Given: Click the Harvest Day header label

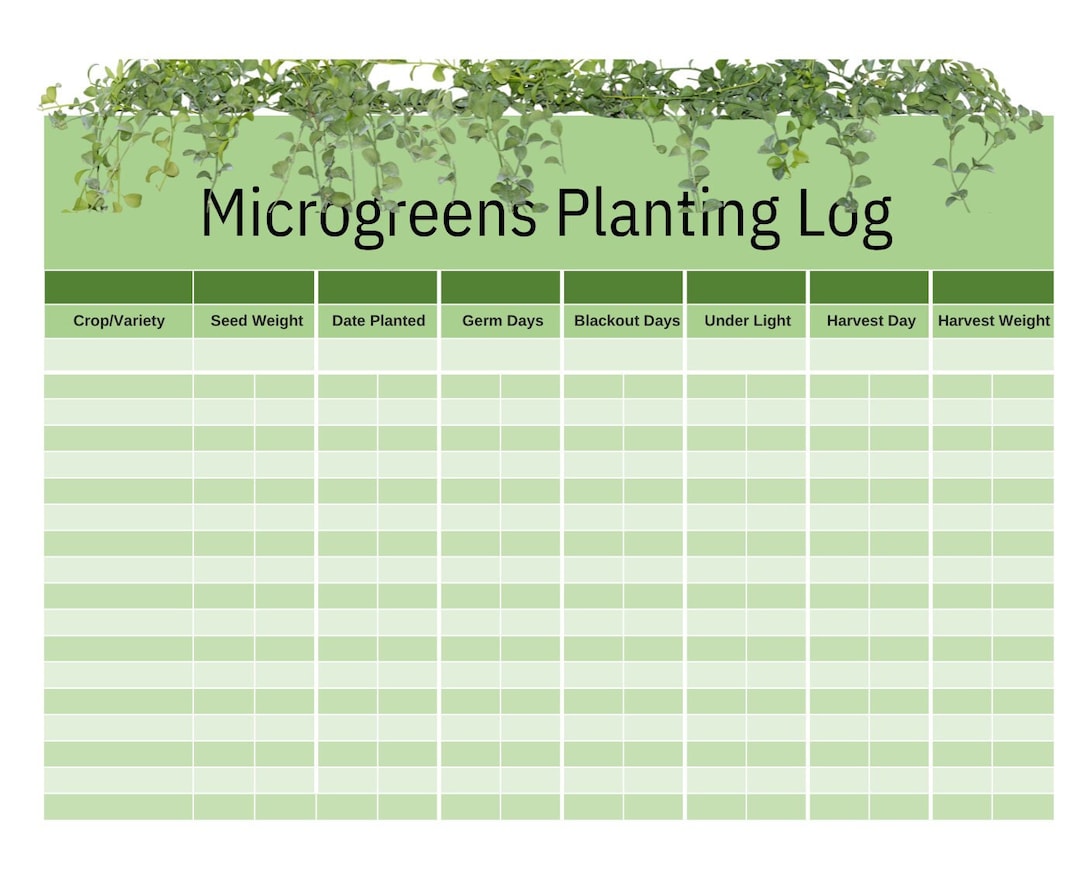Looking at the screenshot, I should 870,321.
